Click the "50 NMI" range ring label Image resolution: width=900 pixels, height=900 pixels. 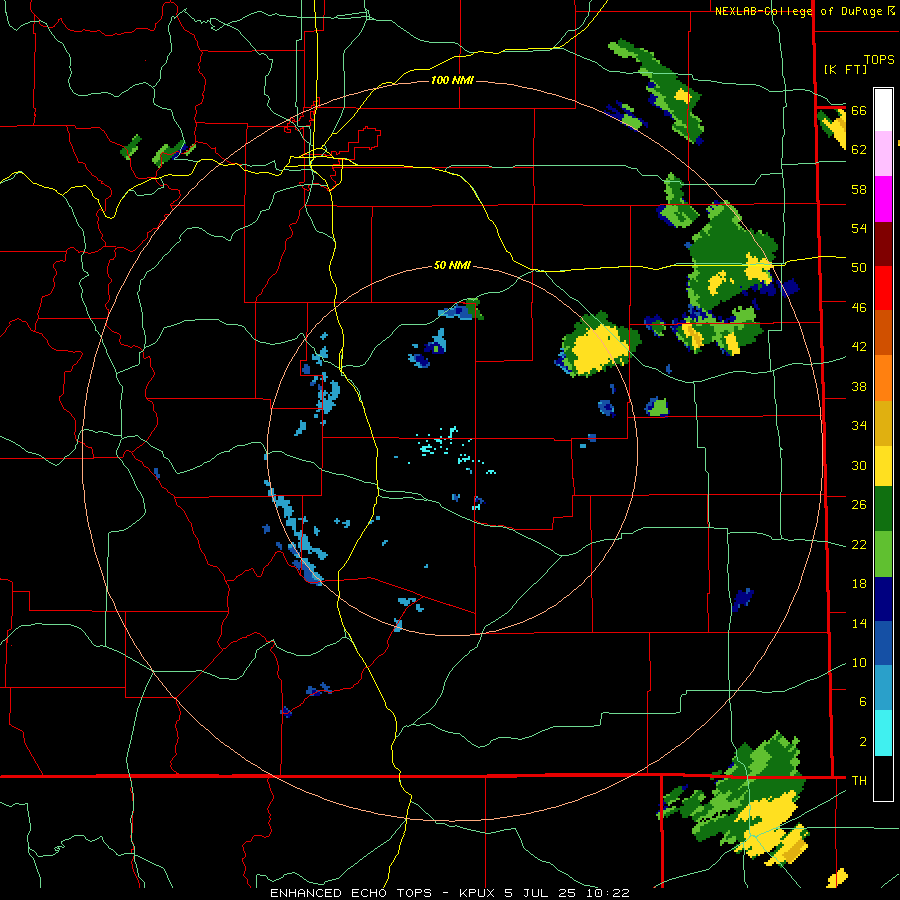tap(452, 265)
